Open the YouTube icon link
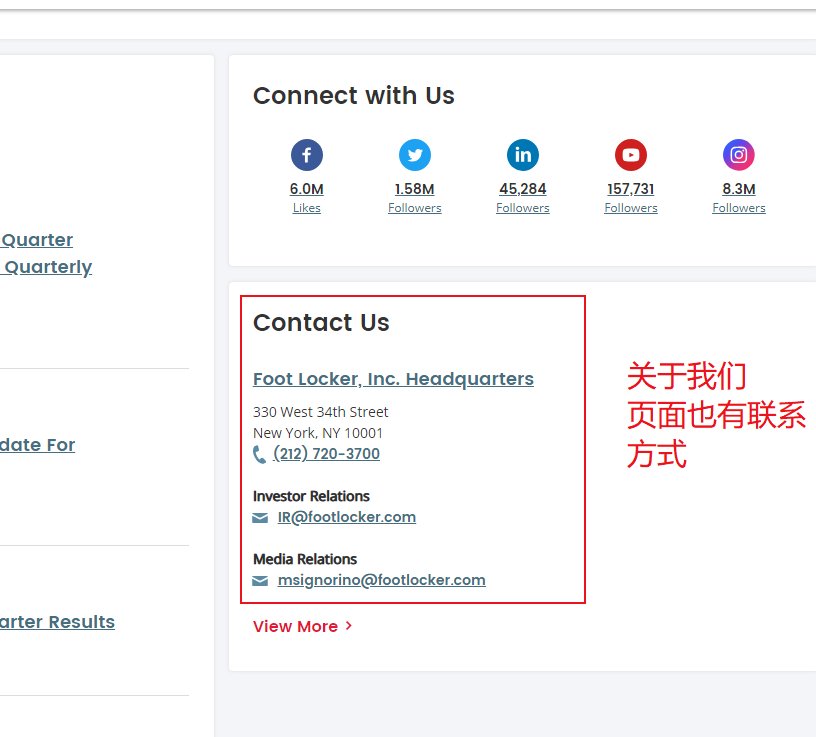Image resolution: width=816 pixels, height=737 pixels. (631, 155)
